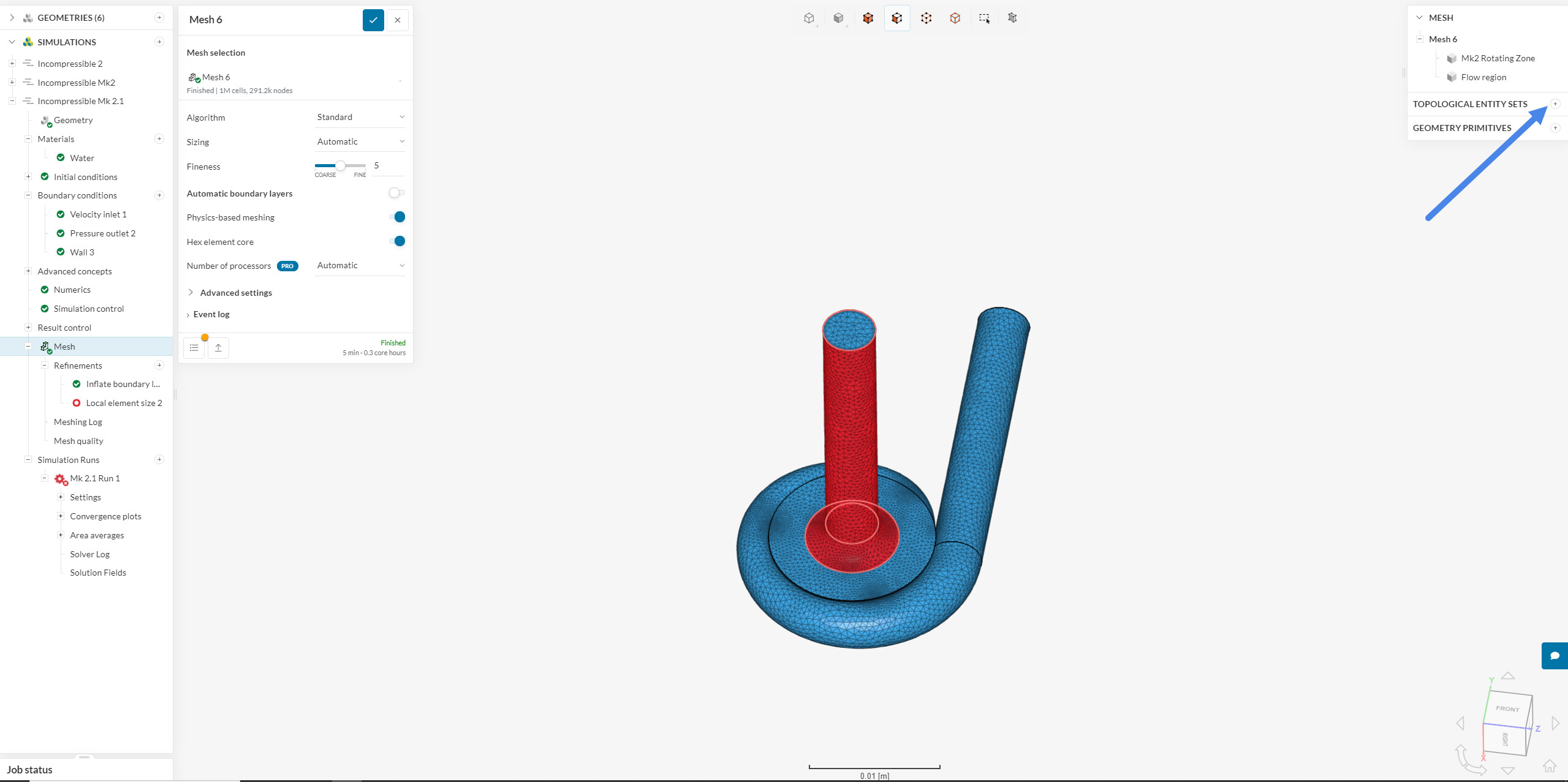Open the Meshing Log
The height and width of the screenshot is (782, 1568).
(x=78, y=422)
